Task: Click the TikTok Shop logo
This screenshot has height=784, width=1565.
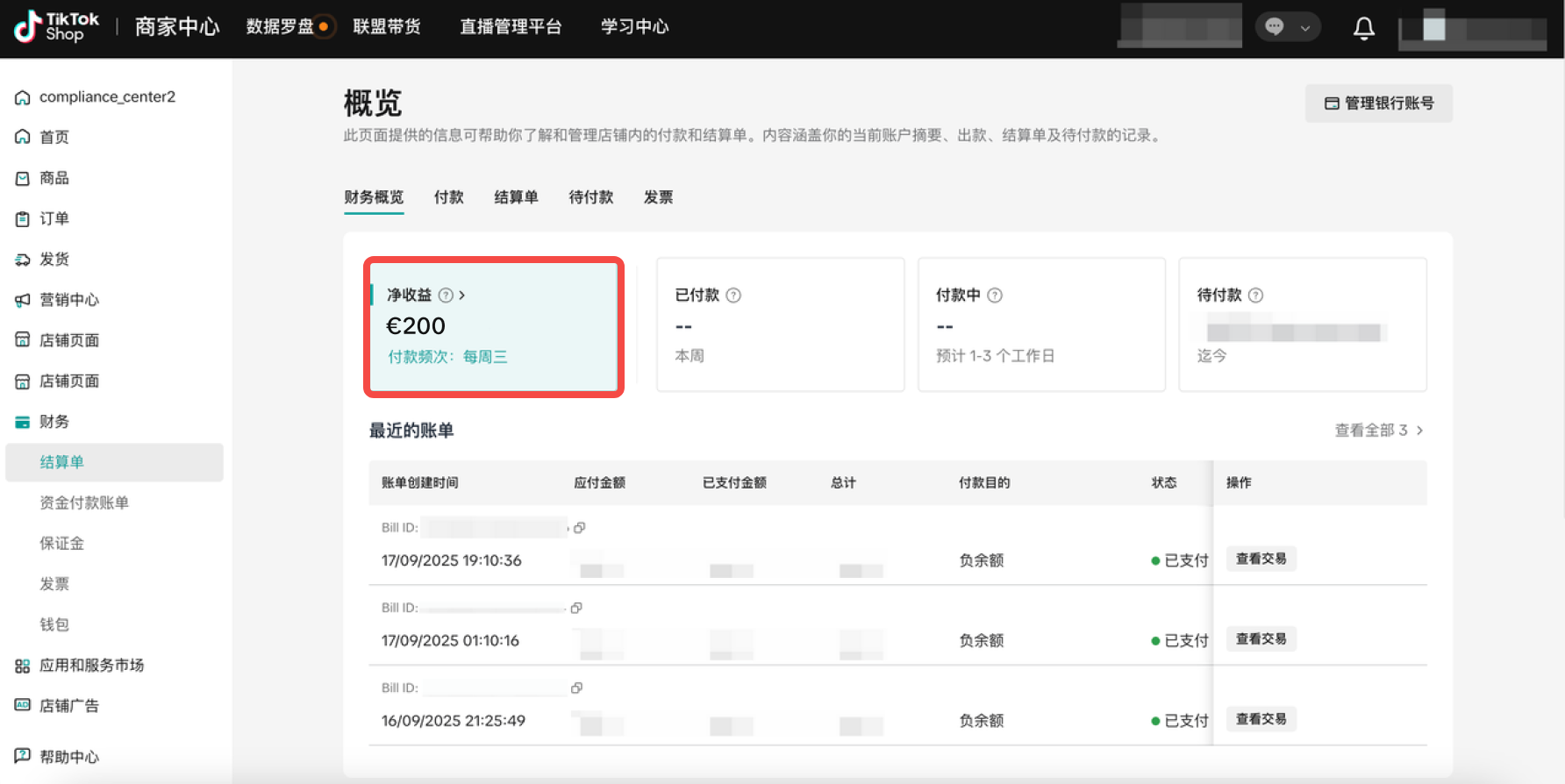Action: [56, 27]
